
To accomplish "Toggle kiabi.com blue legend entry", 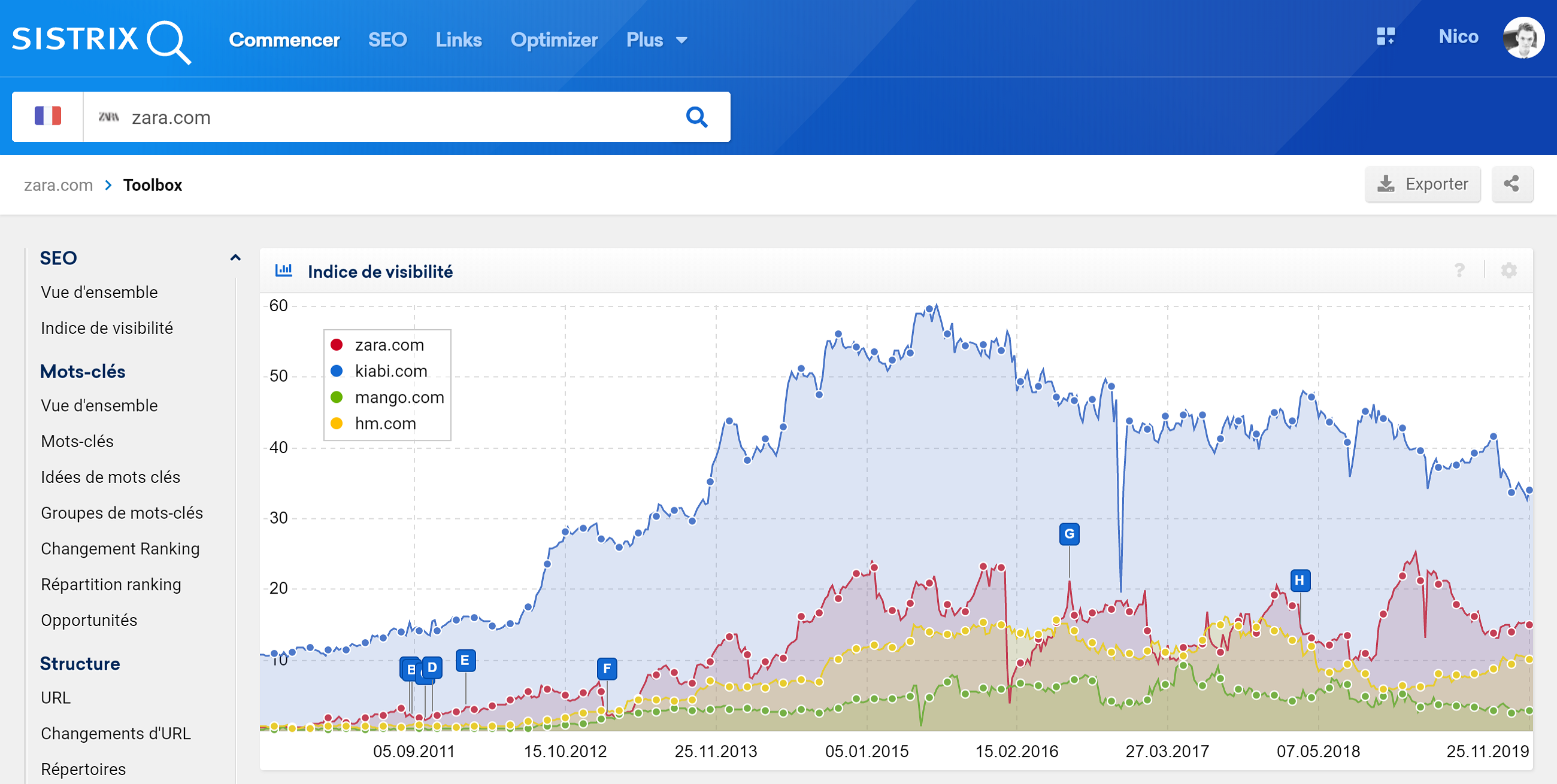I will (379, 371).
